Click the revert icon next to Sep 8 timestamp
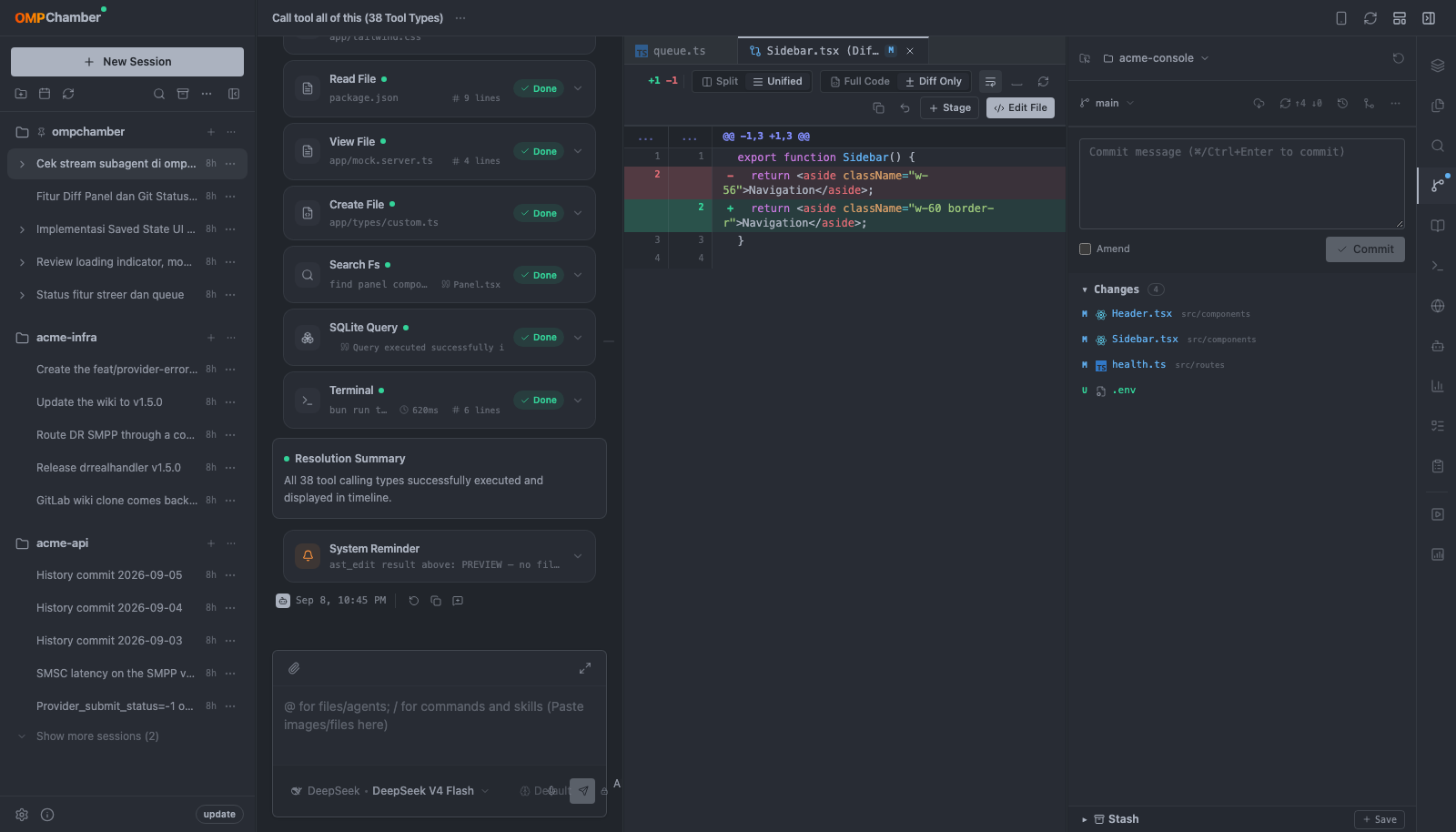The image size is (1456, 832). click(414, 601)
